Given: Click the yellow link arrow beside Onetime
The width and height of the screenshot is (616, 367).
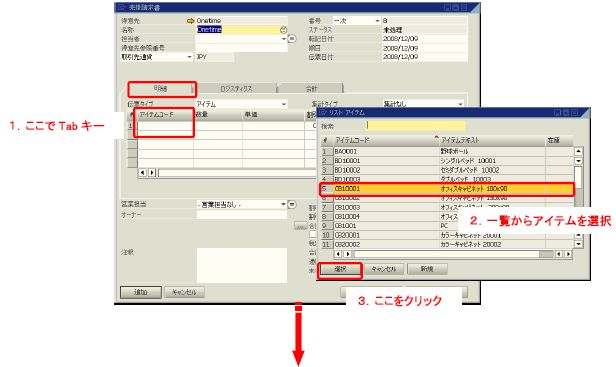Looking at the screenshot, I should pos(191,20).
